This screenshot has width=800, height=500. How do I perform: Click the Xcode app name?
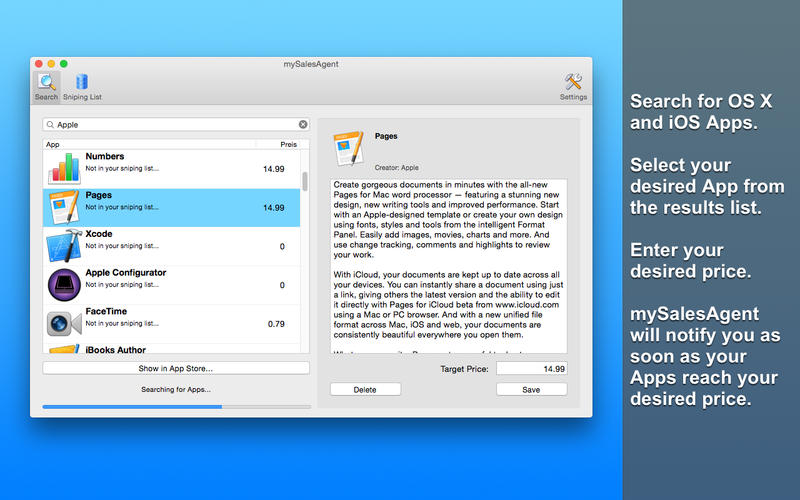99,234
